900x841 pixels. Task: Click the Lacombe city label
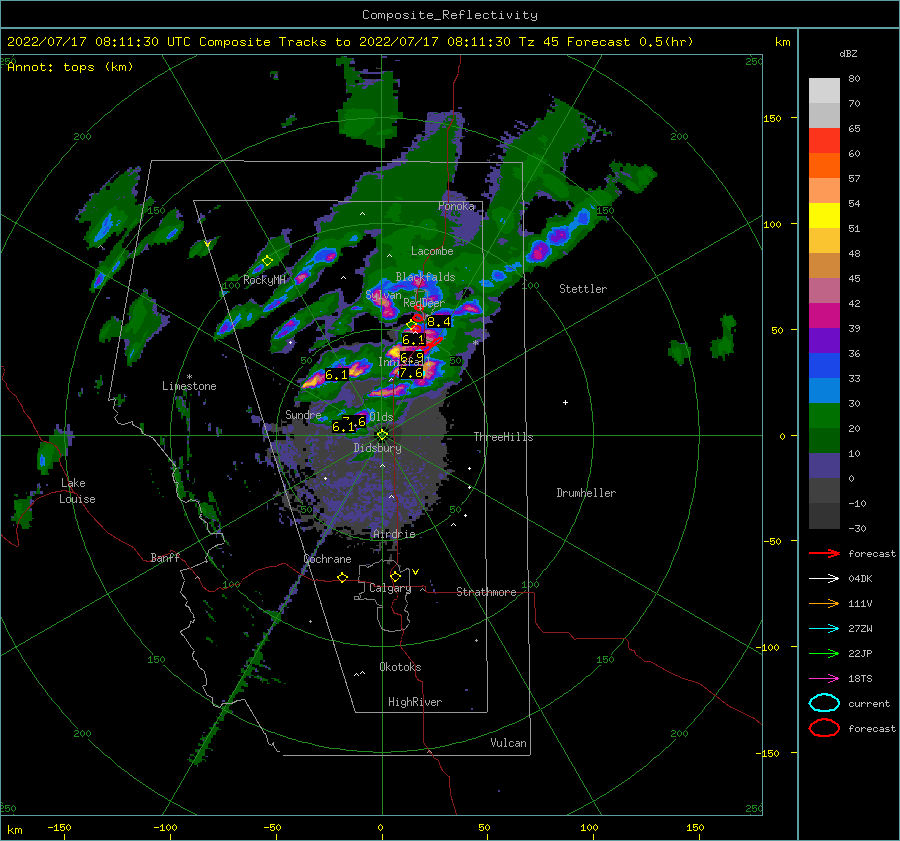click(x=432, y=251)
